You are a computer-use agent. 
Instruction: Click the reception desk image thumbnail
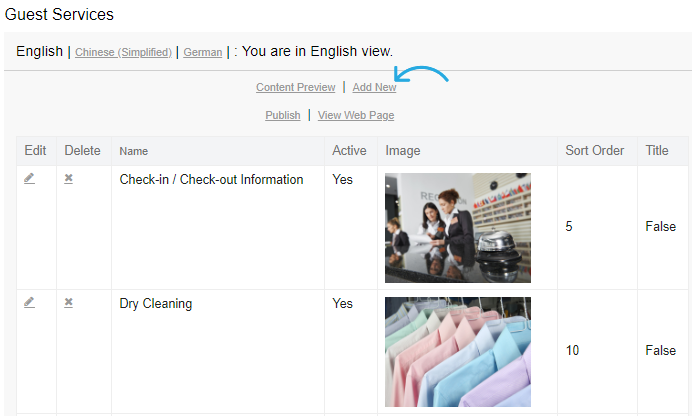(458, 228)
